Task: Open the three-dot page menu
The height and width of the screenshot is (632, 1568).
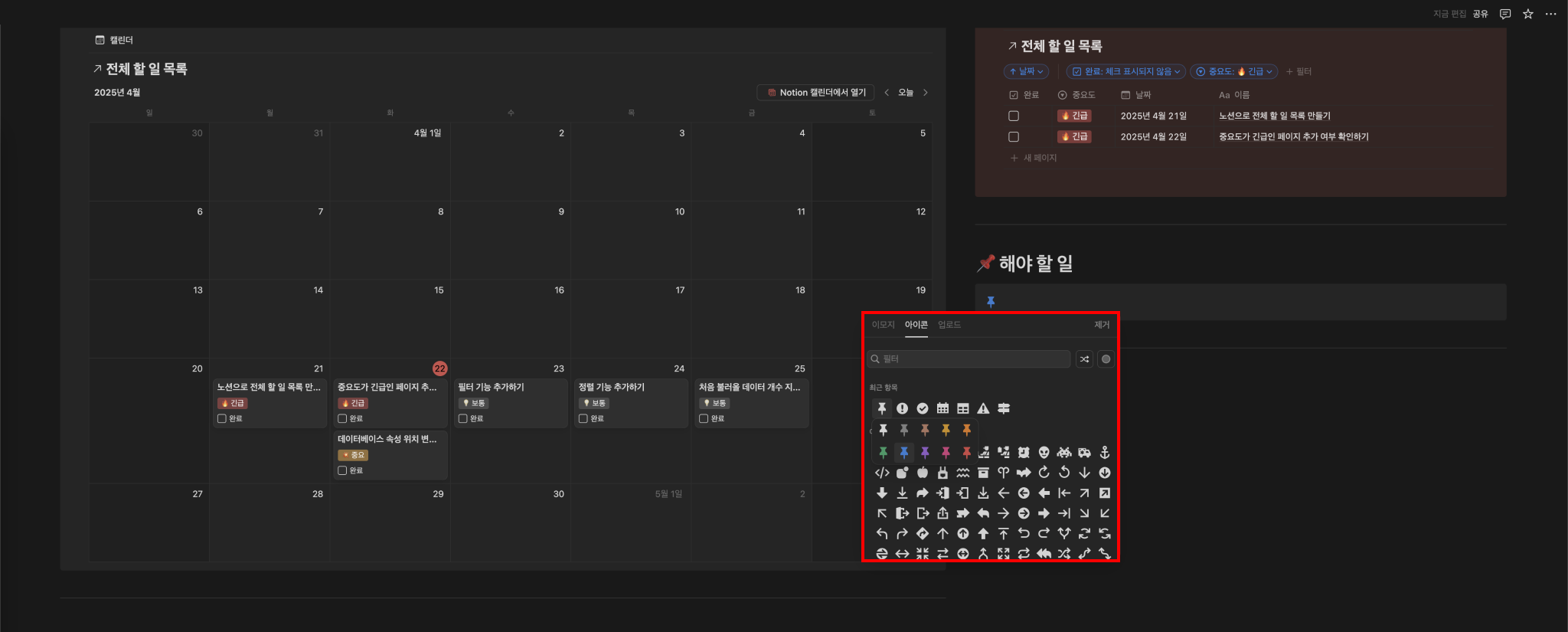Action: pos(1551,14)
